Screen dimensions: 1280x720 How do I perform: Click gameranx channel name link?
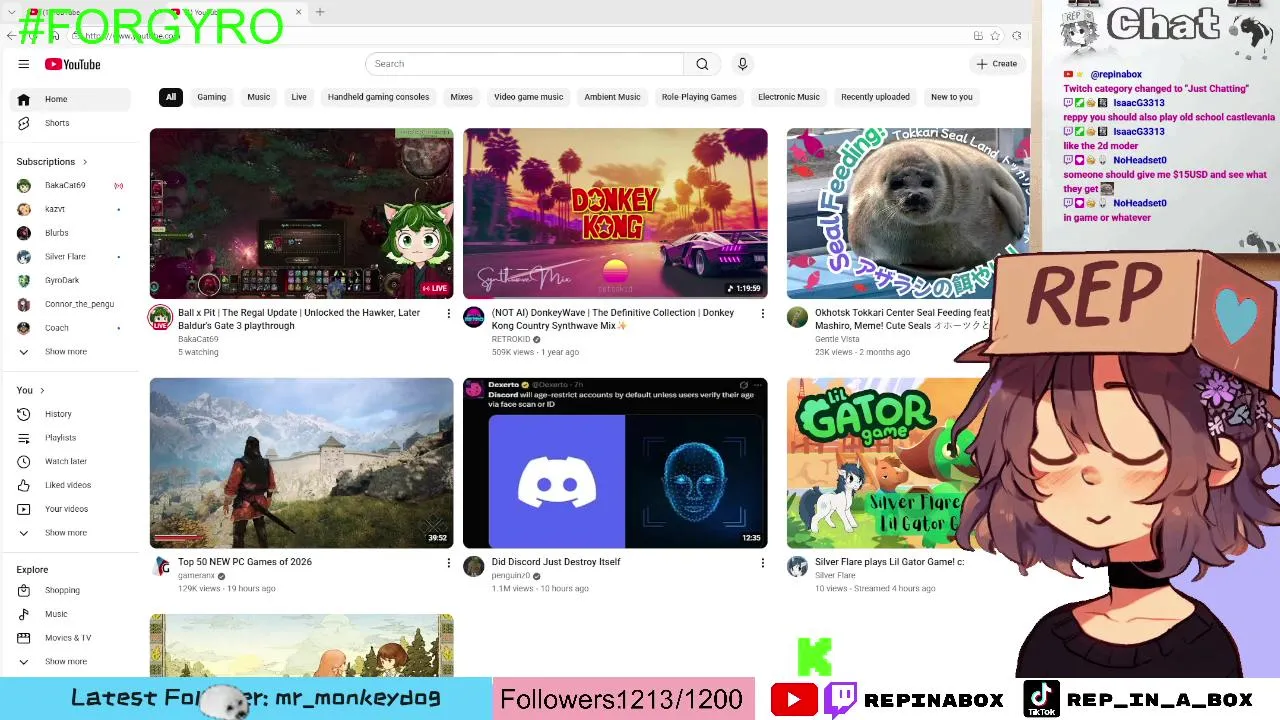click(196, 576)
